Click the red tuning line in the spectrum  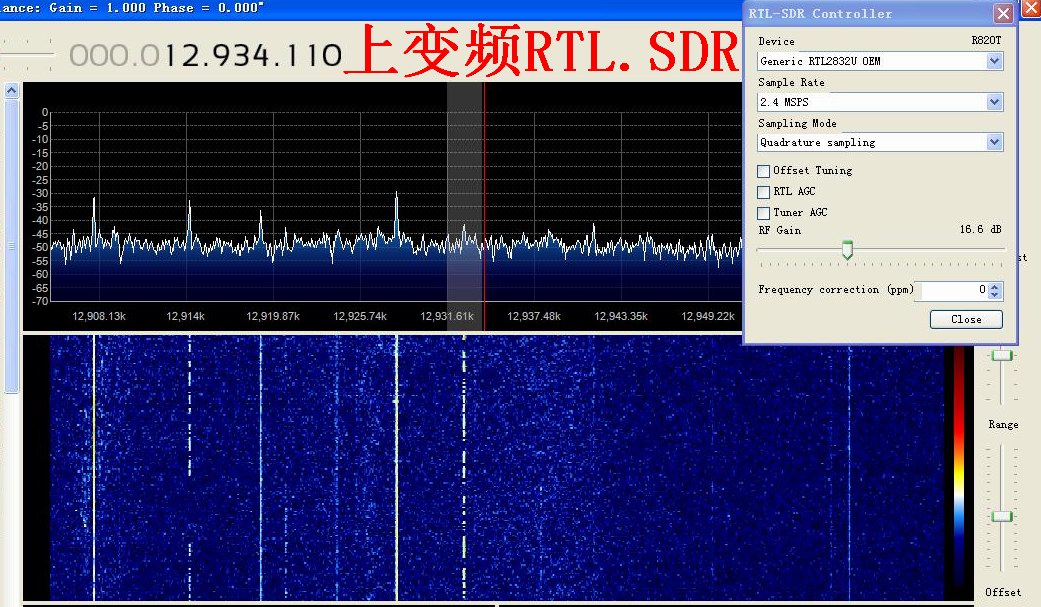484,206
